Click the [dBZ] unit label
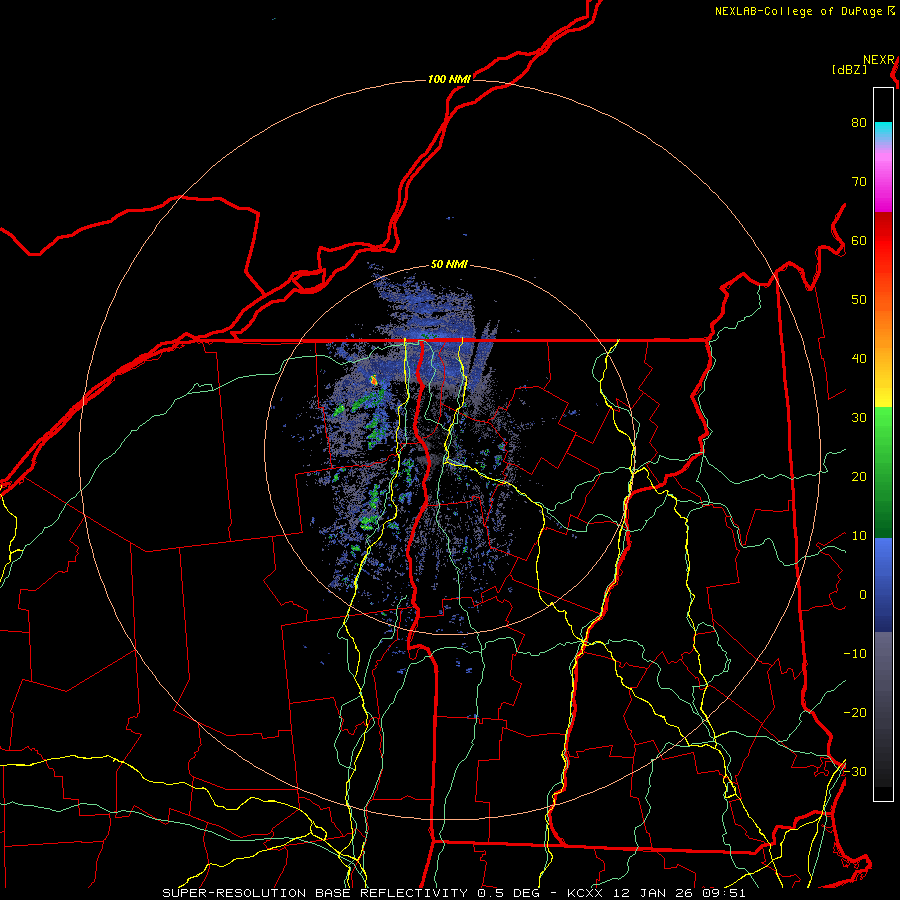 click(x=849, y=70)
